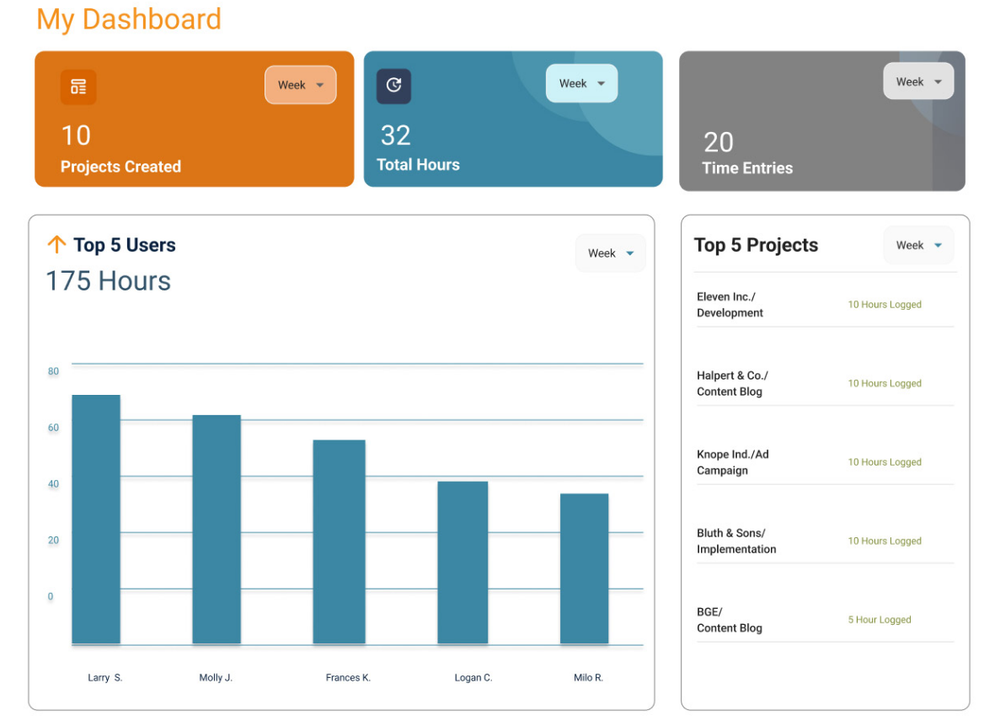The image size is (1000, 719).
Task: Click the 10 value on the Projects Created card
Action: 76,135
